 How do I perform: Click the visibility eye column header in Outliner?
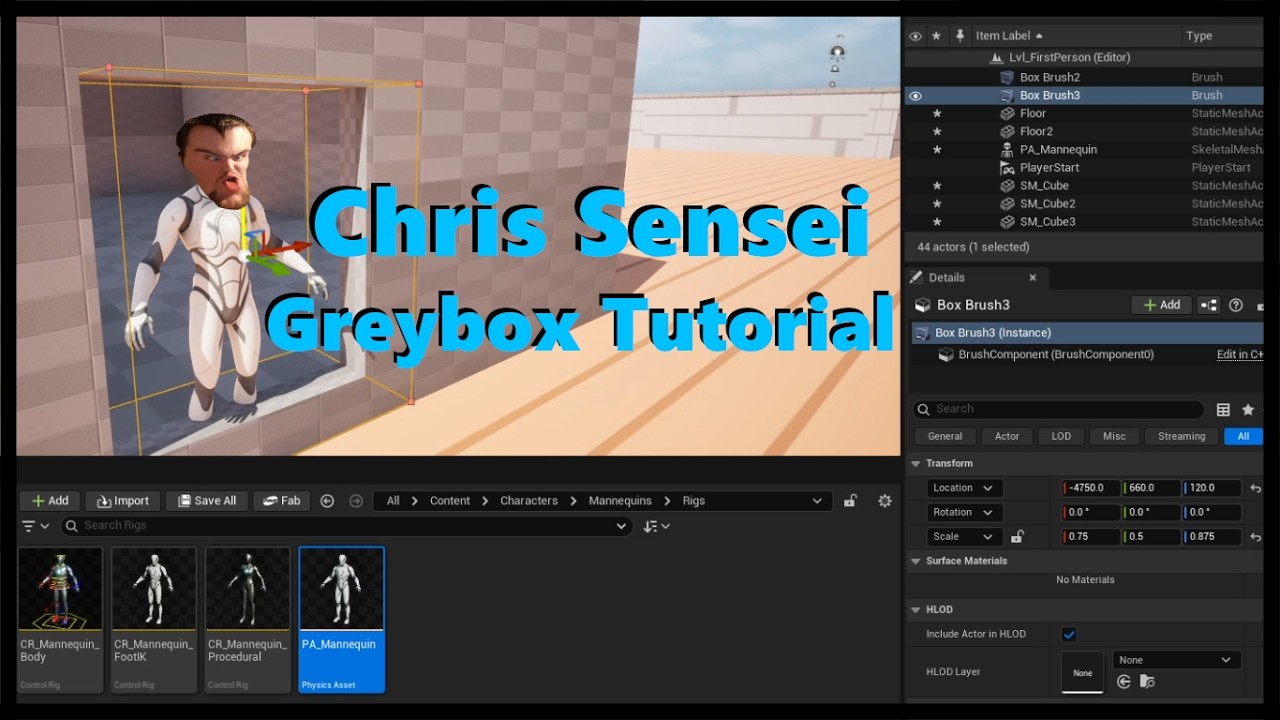click(915, 36)
